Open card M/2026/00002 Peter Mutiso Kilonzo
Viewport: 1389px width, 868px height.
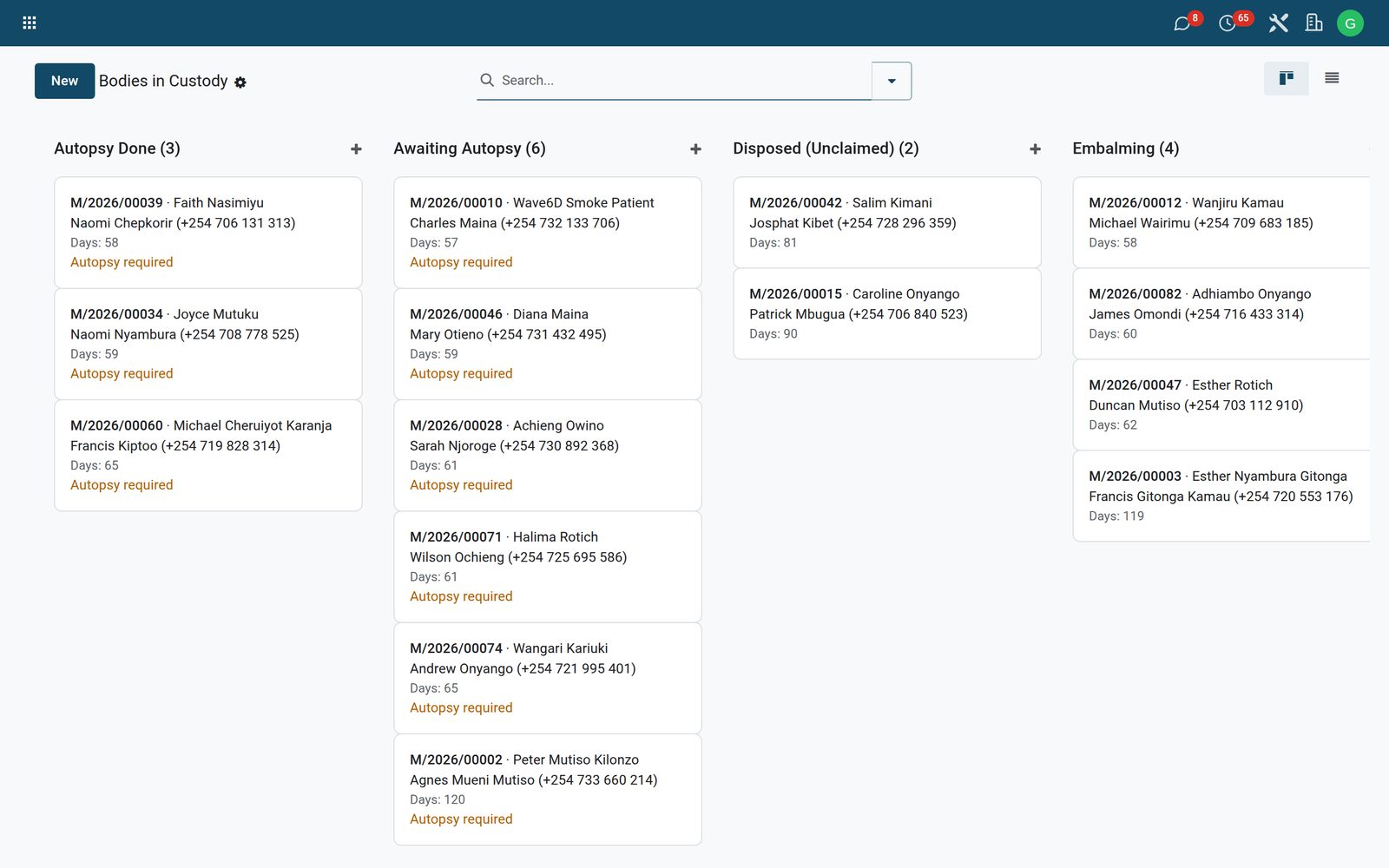548,790
